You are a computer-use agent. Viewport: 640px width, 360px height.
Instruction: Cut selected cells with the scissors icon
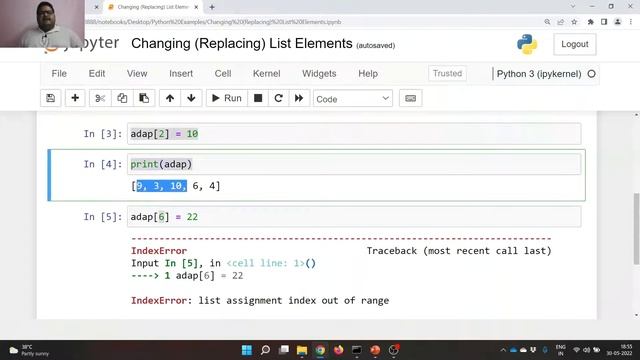(x=100, y=98)
